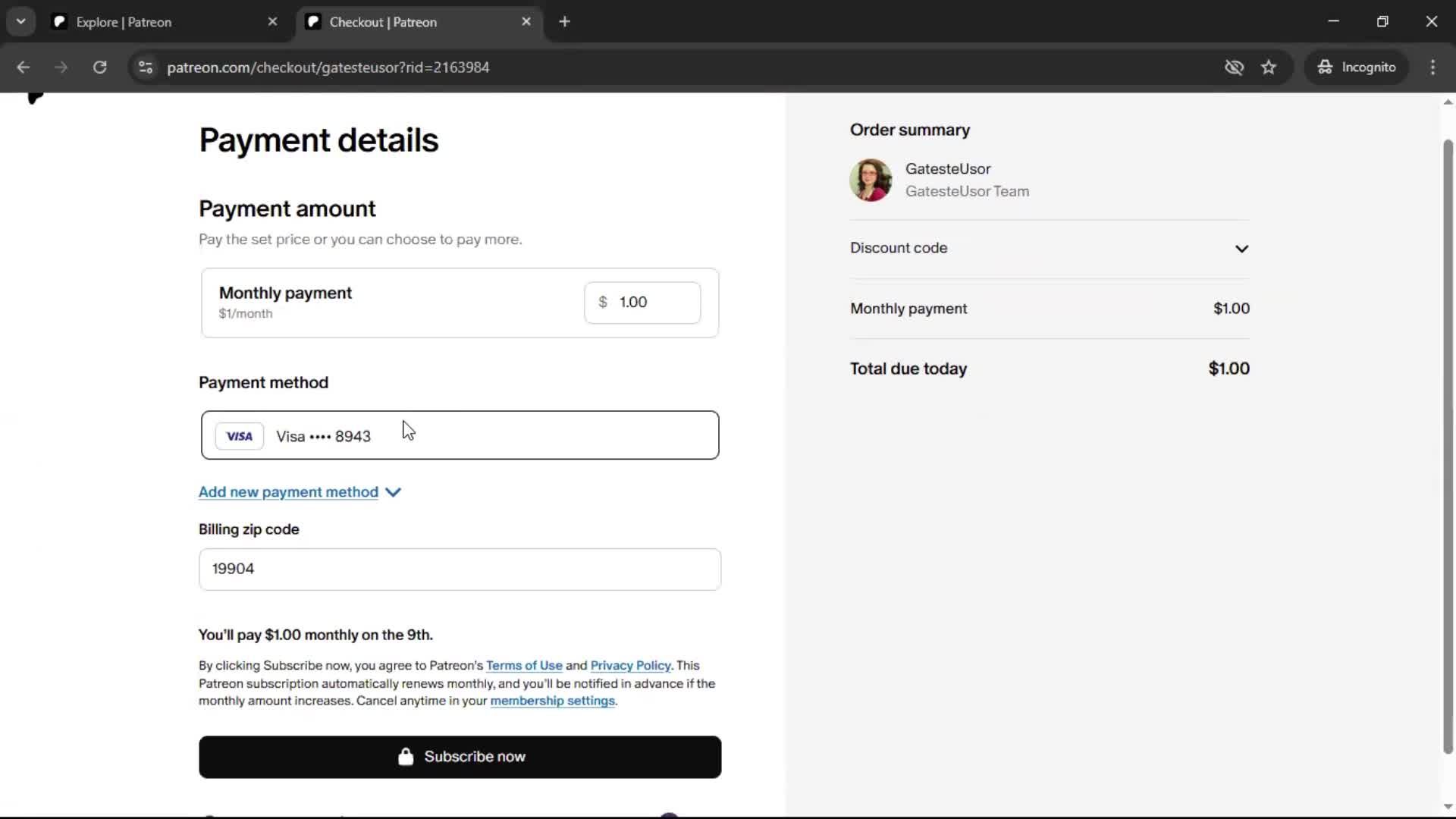Open the membership settings link
1456x819 pixels.
pos(552,701)
